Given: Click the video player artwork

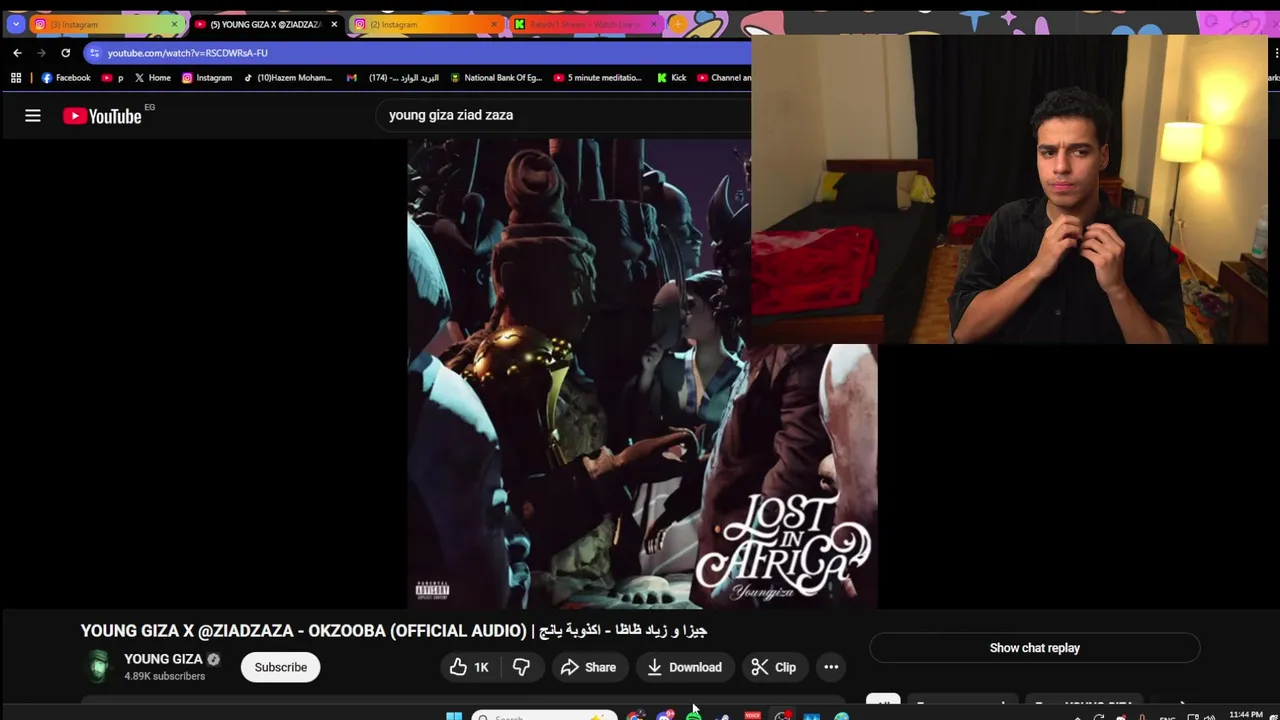Looking at the screenshot, I should coord(642,373).
